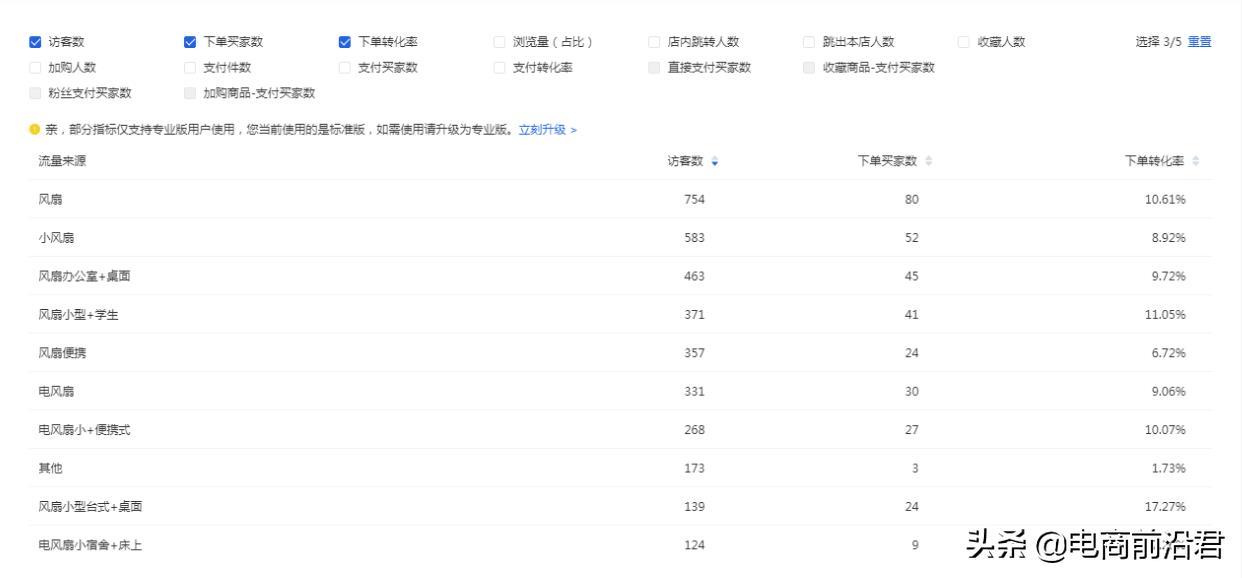
Task: Tick the 加购人数 checkbox
Action: [x=36, y=68]
